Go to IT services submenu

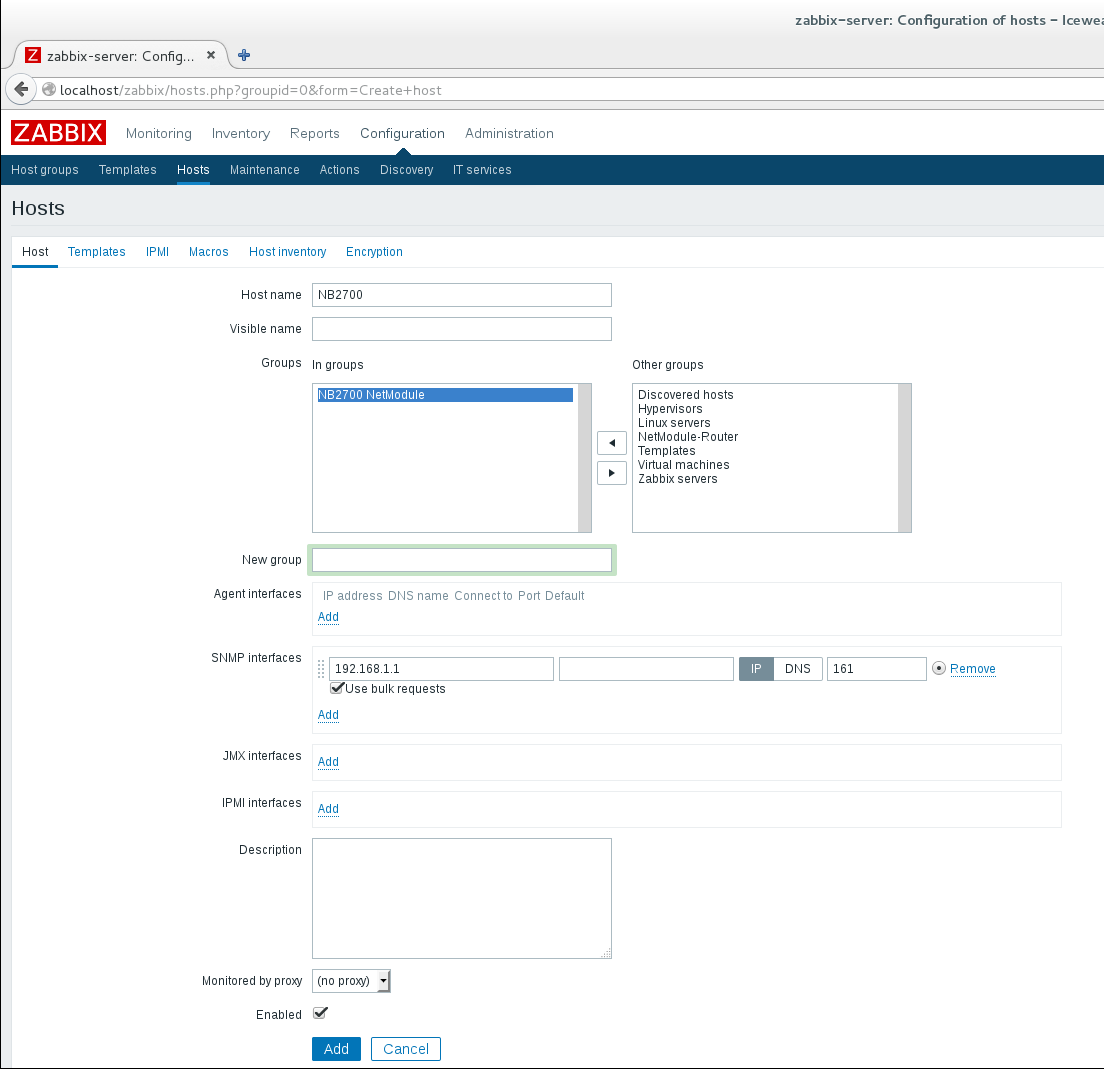click(x=482, y=170)
